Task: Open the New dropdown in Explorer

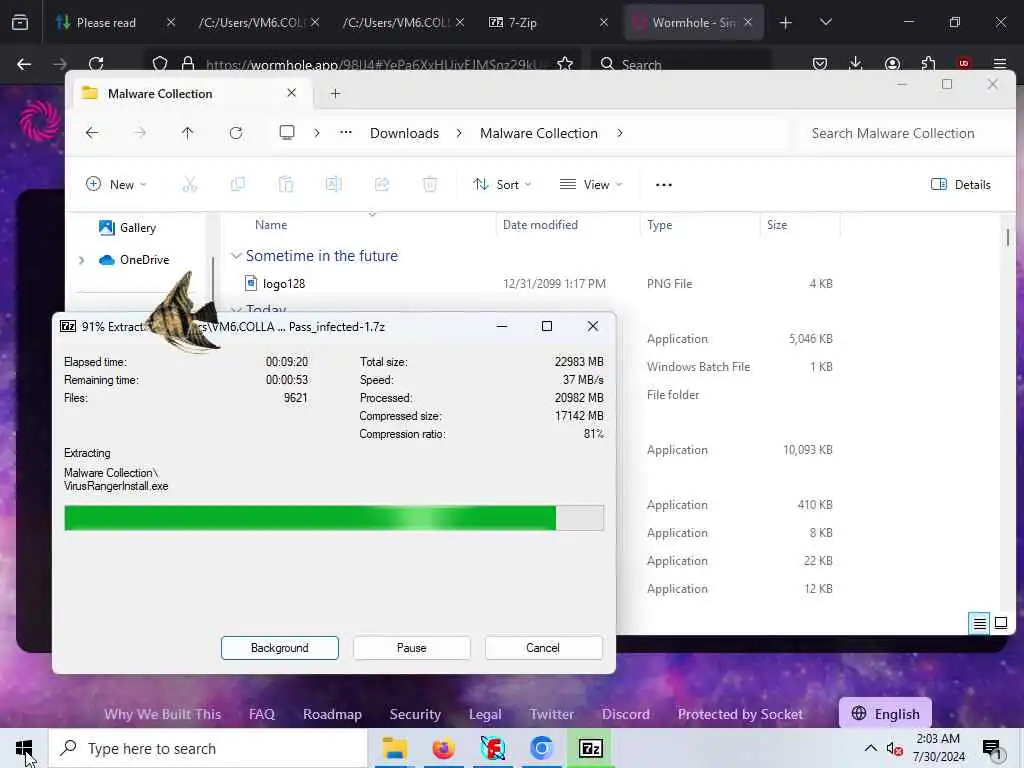Action: pos(116,185)
